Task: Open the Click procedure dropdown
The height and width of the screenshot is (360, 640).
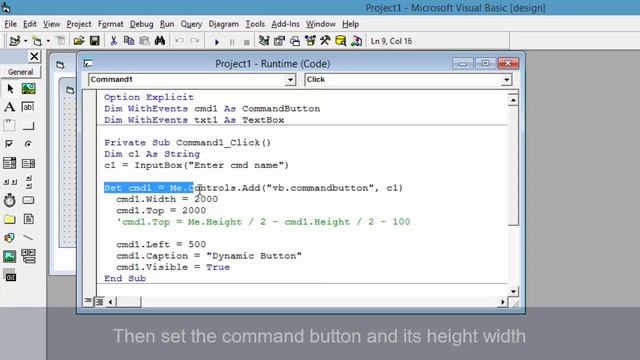Action: click(507, 80)
